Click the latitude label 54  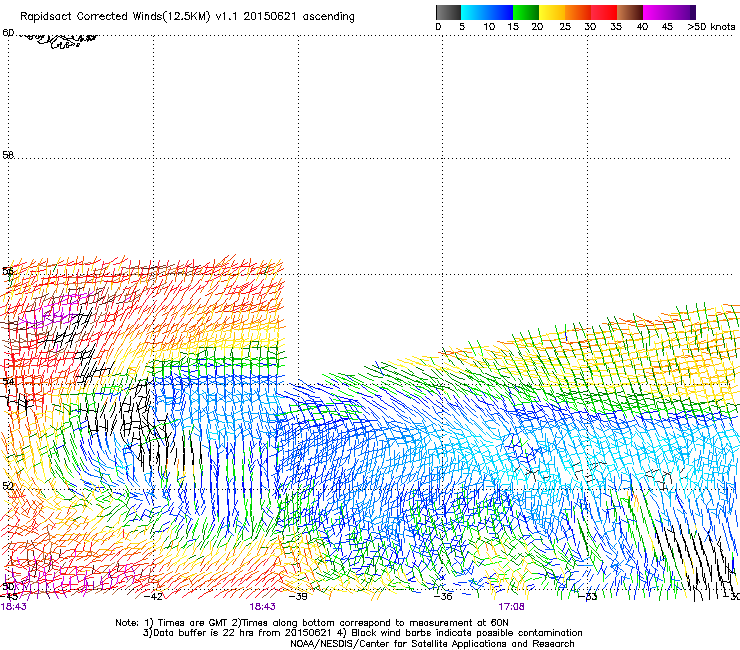click(8, 380)
